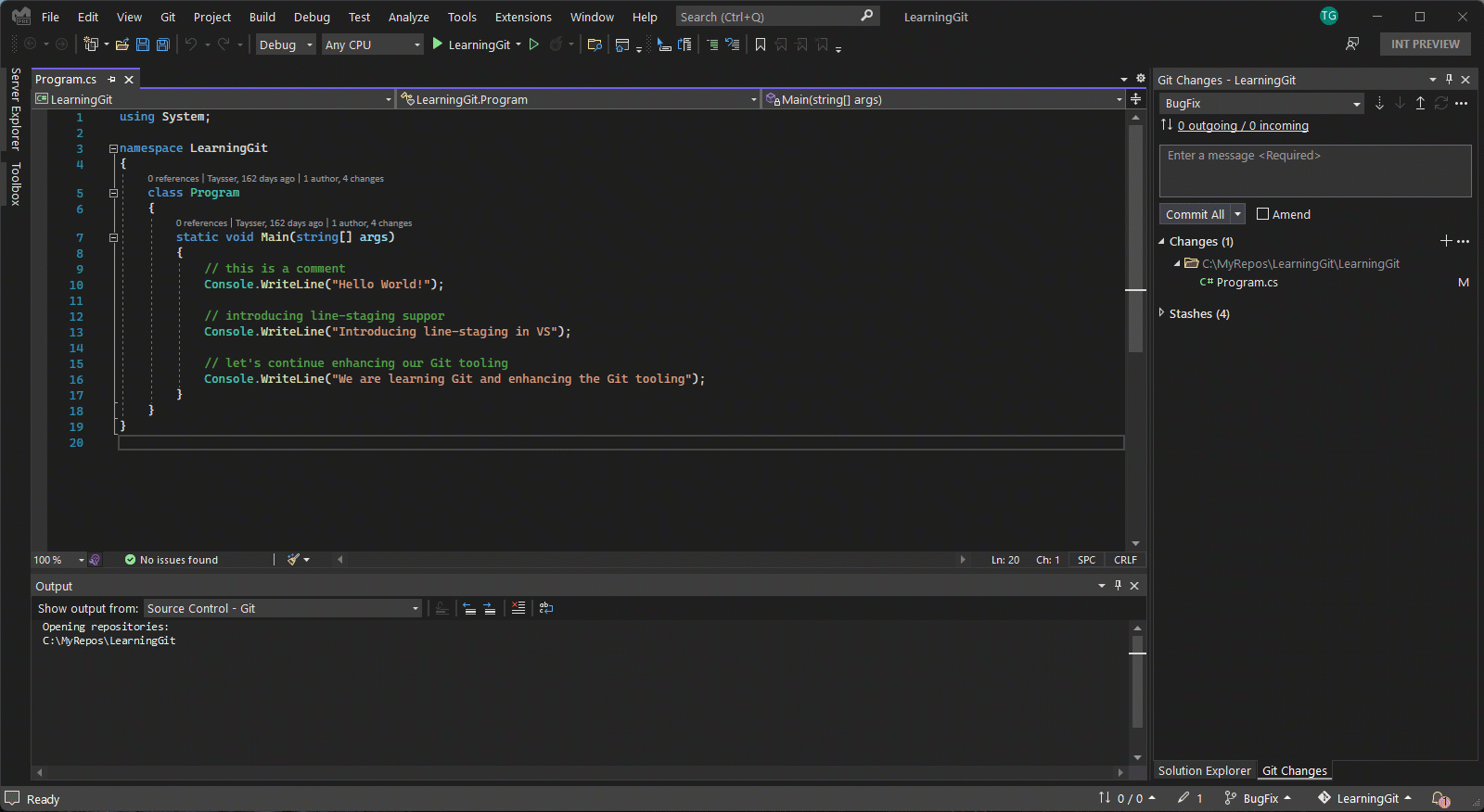1484x812 pixels.
Task: Open the BugFix branch dropdown
Action: coord(1261,104)
